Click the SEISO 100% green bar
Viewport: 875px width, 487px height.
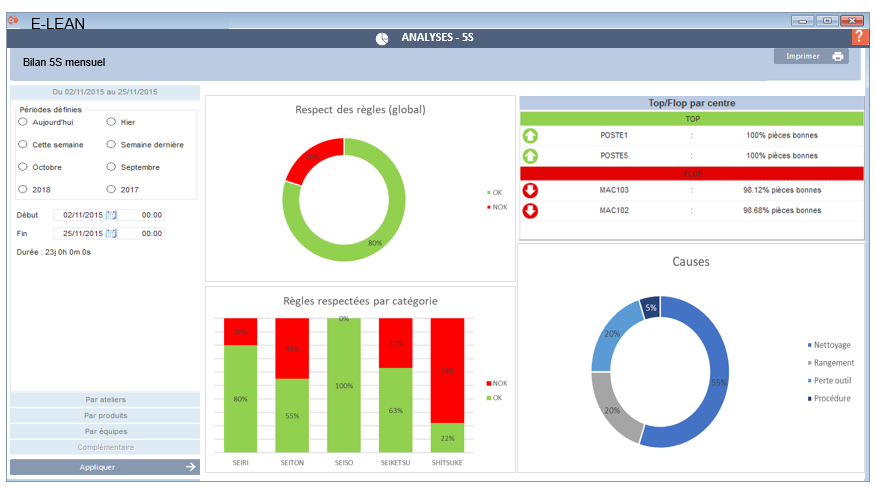(344, 385)
